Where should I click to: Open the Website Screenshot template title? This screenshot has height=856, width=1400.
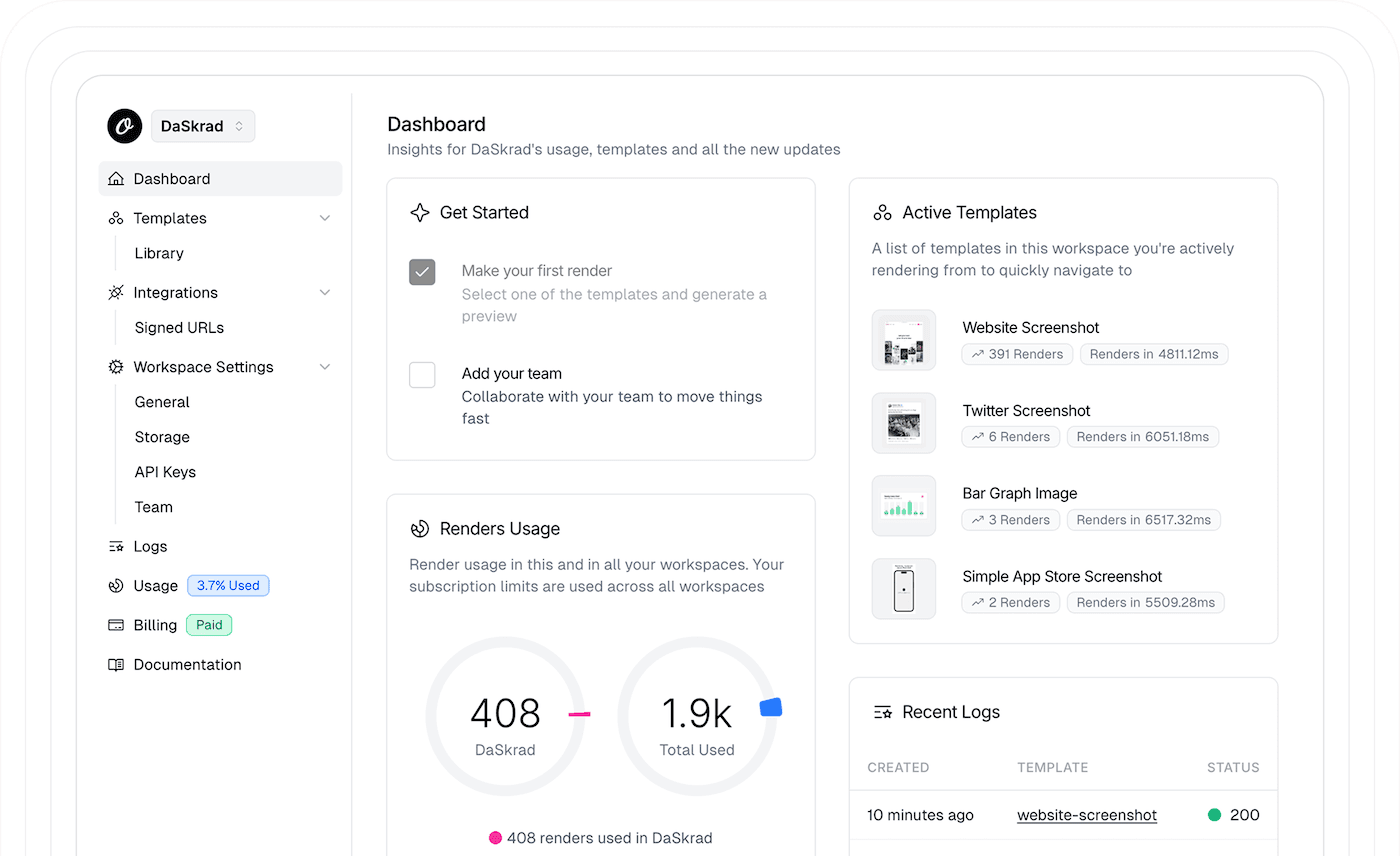(x=1031, y=328)
